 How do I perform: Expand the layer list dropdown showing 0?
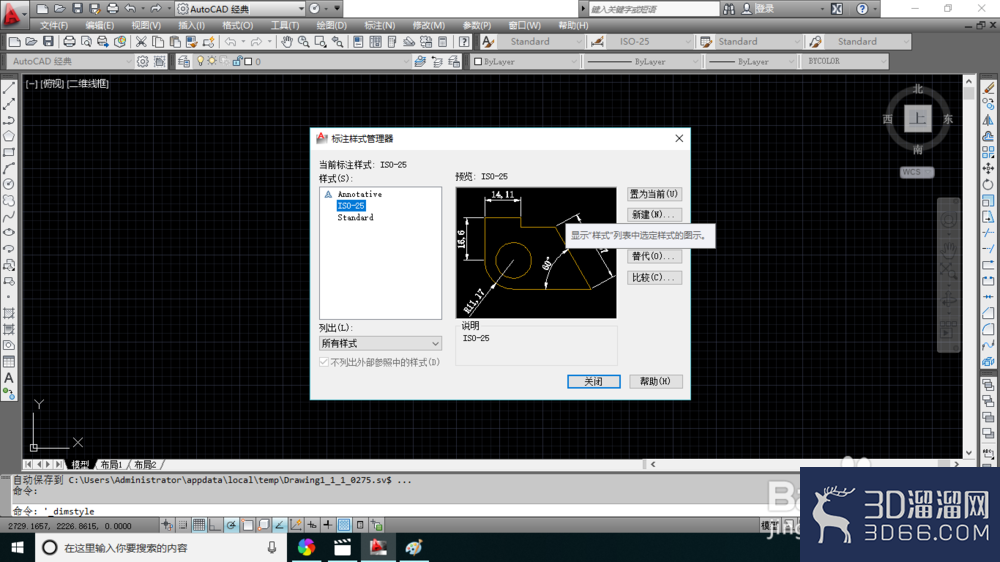406,61
